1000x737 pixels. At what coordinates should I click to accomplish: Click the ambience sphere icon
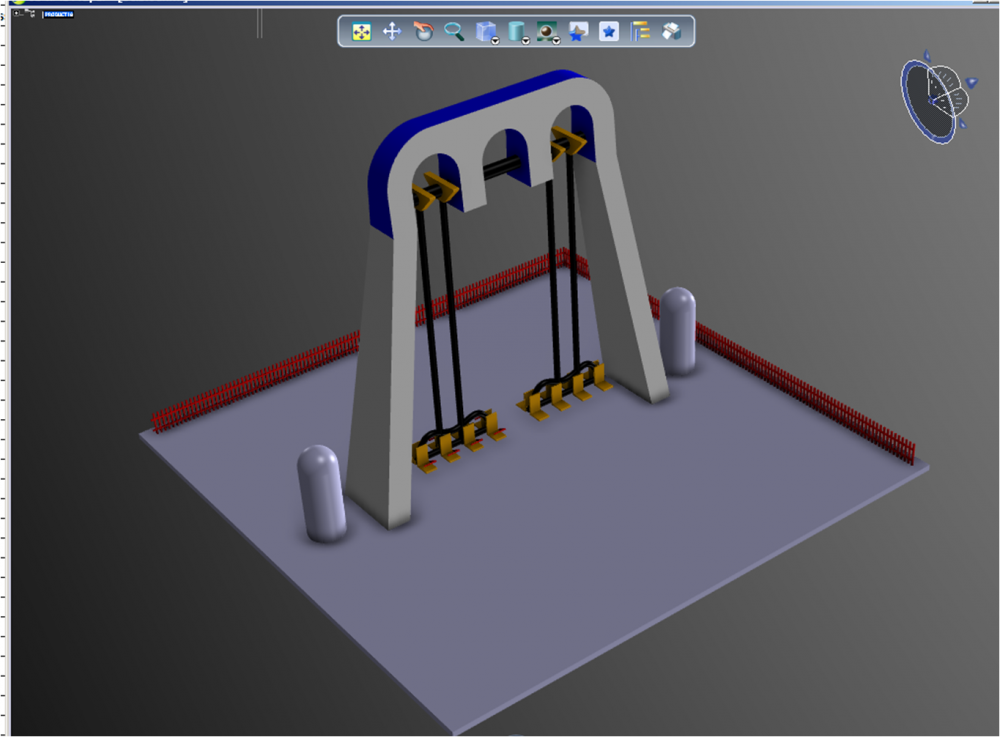[x=546, y=31]
